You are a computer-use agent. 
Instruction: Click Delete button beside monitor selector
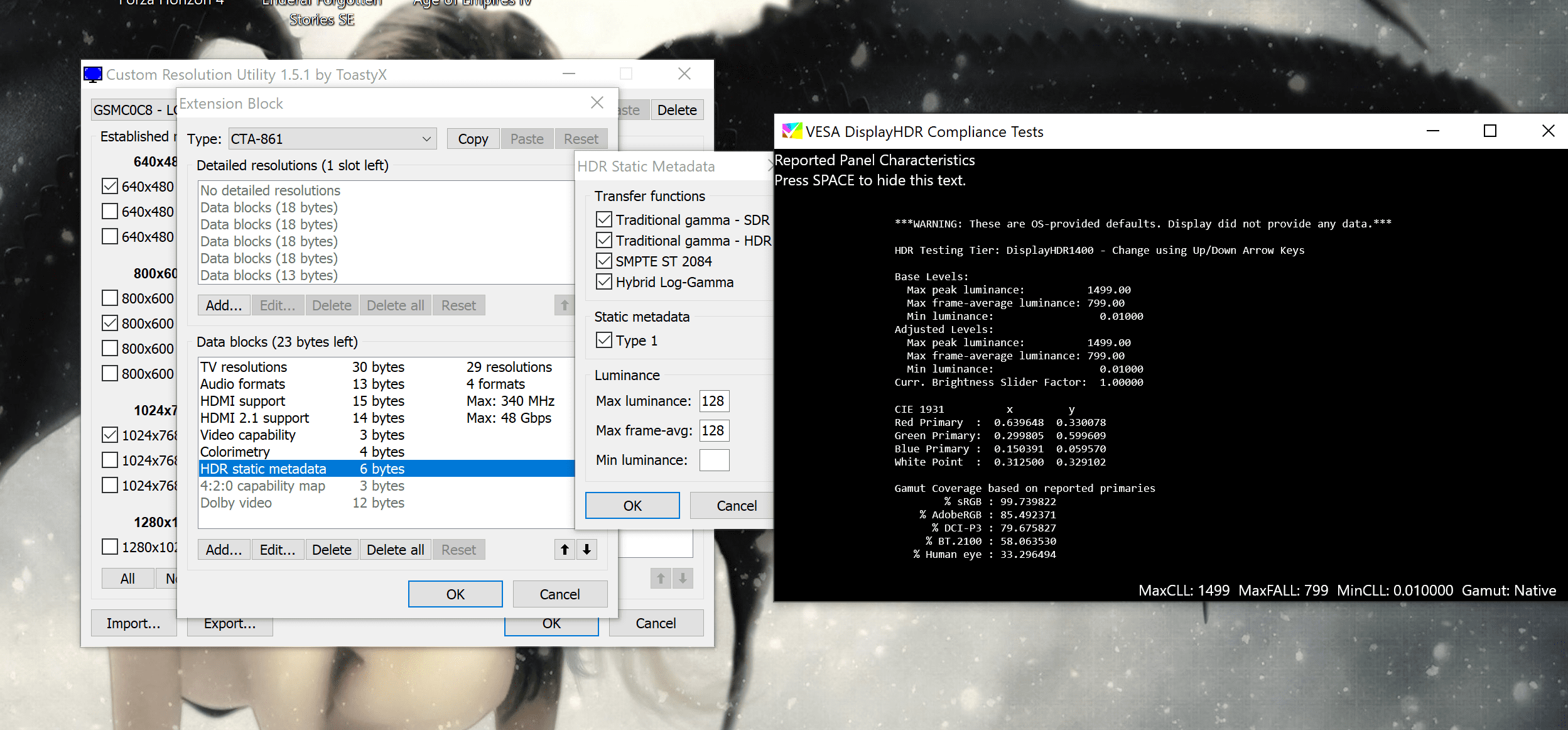[677, 110]
